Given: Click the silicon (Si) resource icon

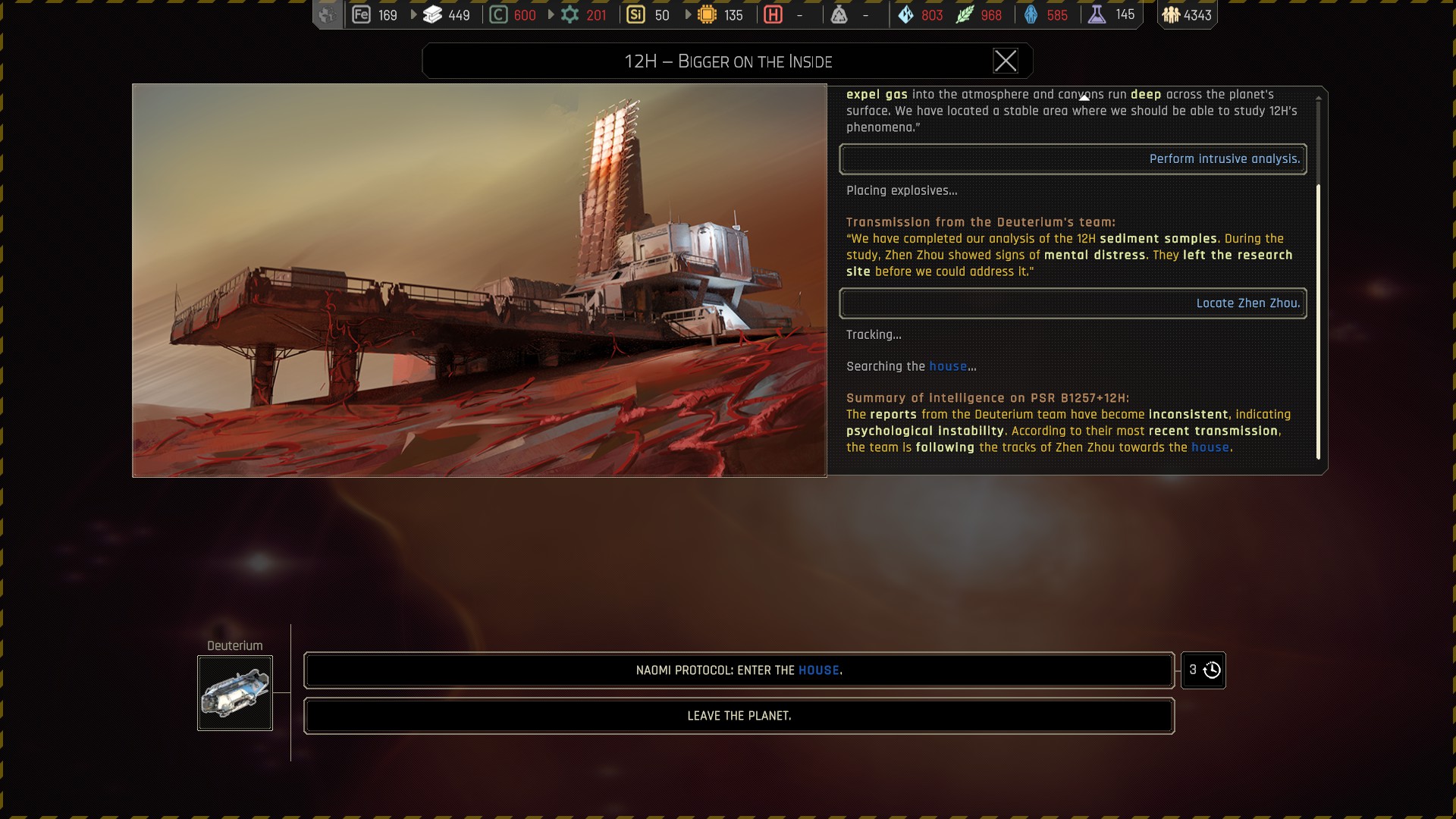Looking at the screenshot, I should [x=635, y=14].
